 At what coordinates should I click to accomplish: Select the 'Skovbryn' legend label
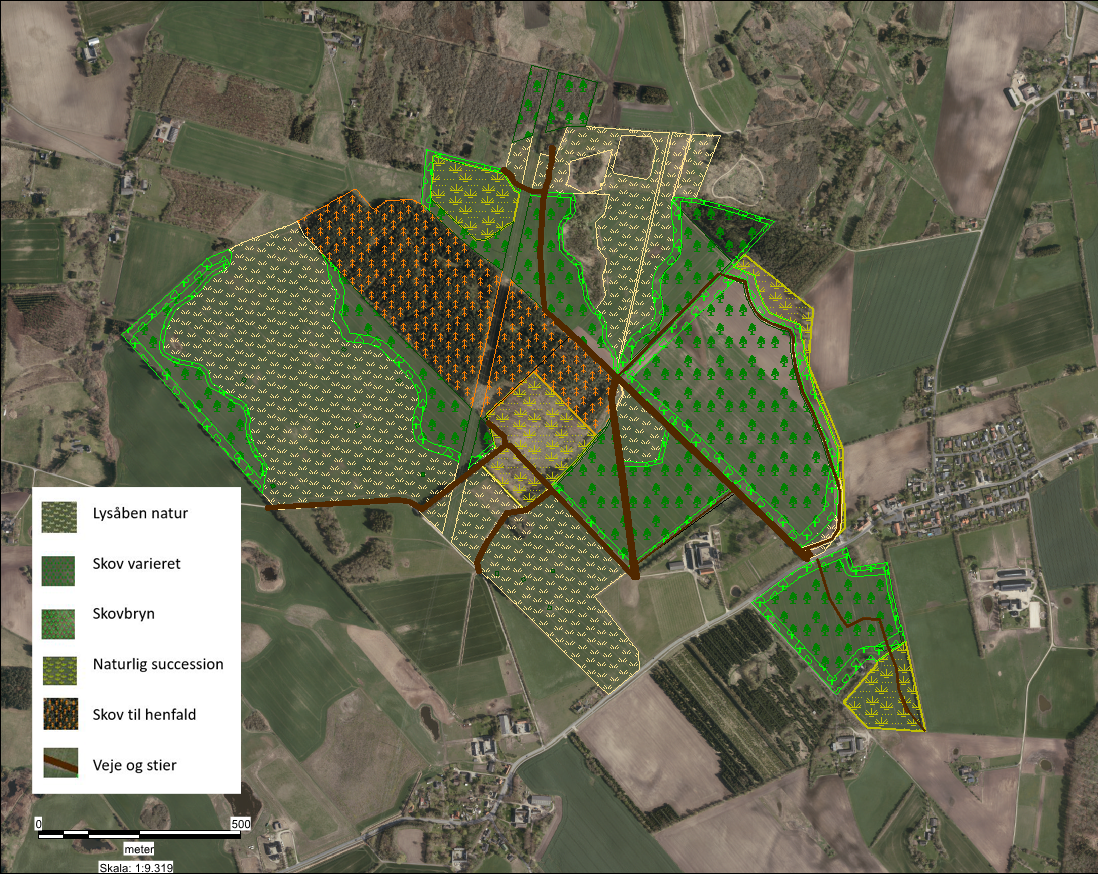pos(123,614)
